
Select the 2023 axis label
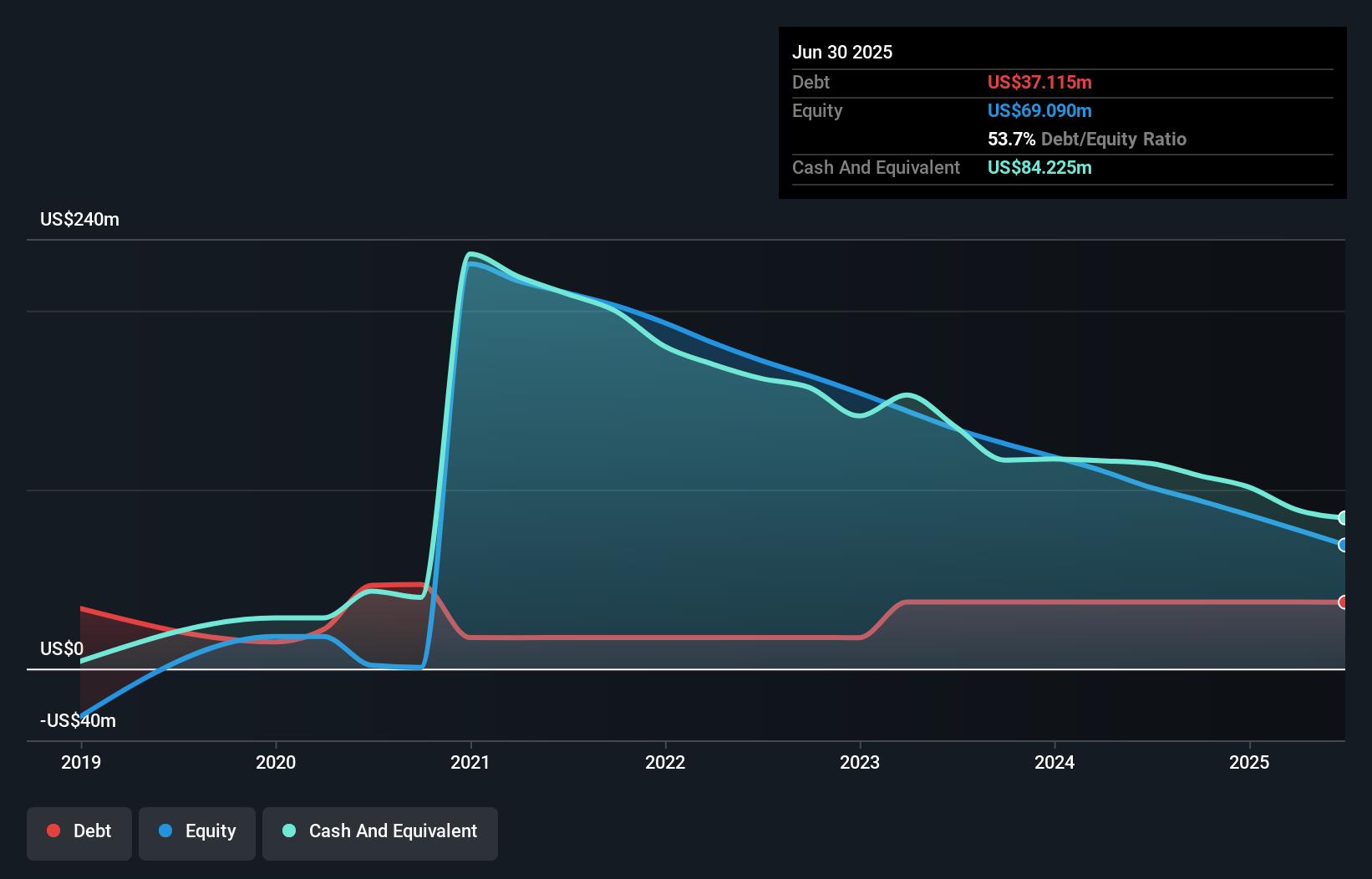(x=860, y=762)
